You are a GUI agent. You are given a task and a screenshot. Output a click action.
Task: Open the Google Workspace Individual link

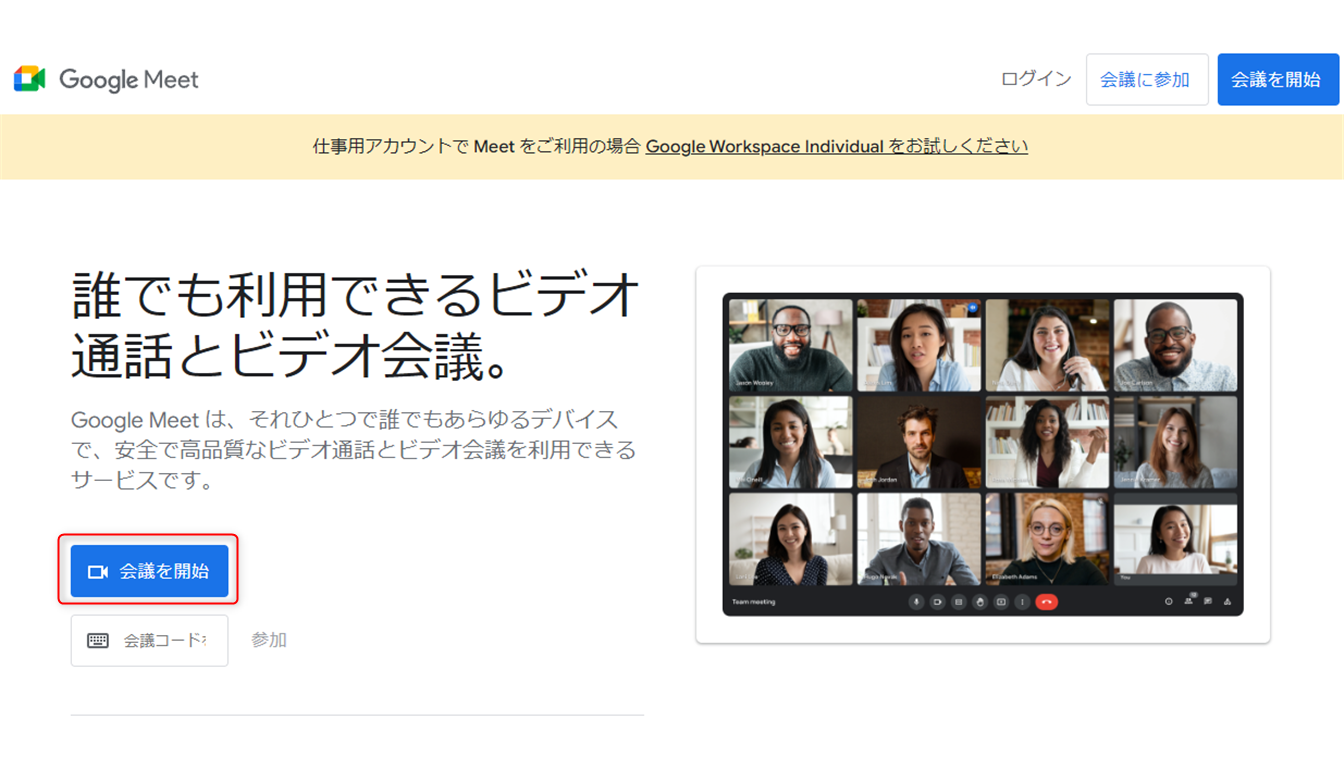[764, 146]
